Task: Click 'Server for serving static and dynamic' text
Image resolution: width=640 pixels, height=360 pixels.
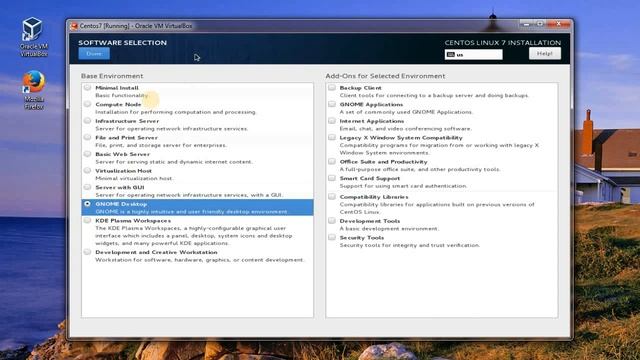Action: (174, 162)
